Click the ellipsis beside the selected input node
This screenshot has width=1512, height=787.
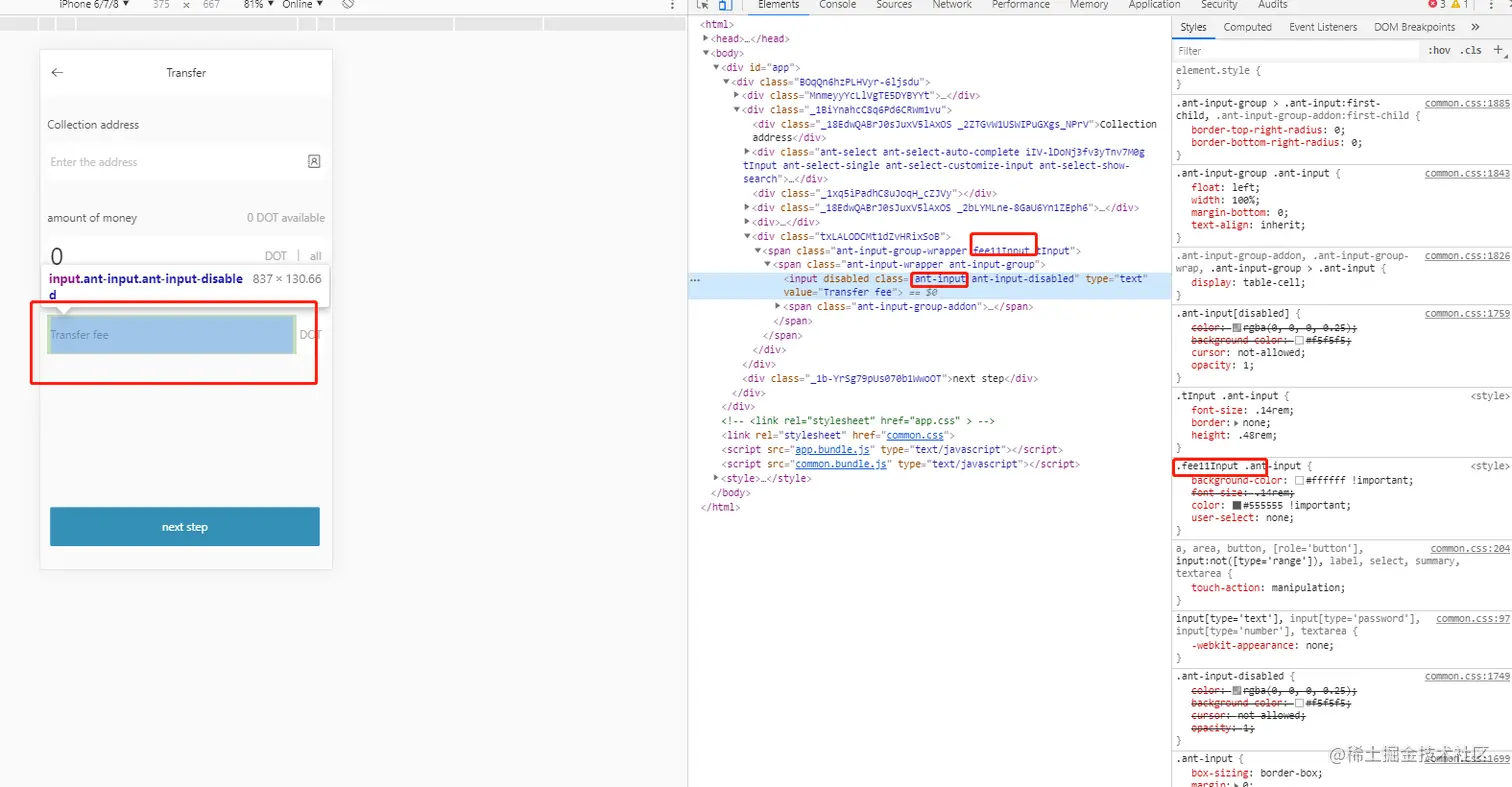point(696,281)
